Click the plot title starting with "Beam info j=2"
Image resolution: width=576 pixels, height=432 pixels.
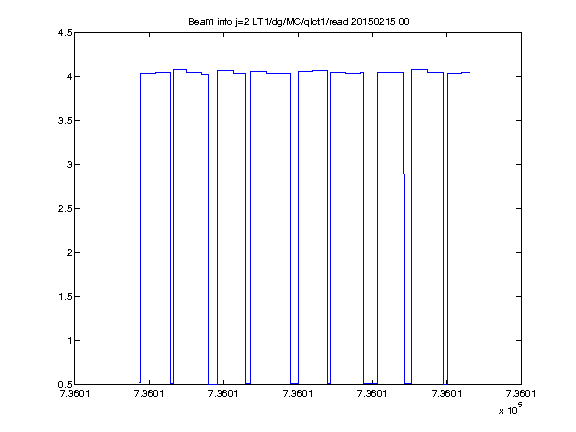tap(299, 22)
